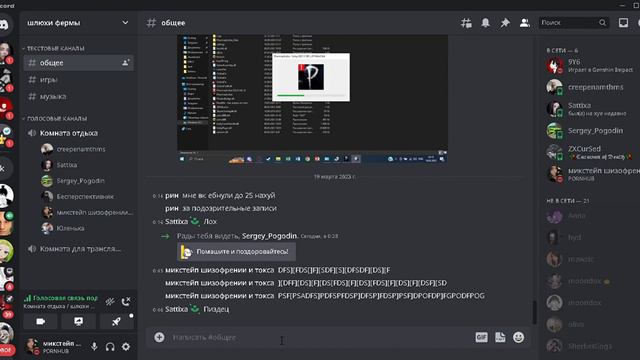Image resolution: width=640 pixels, height=360 pixels.
Task: Select the общее text channel
Action: click(78, 63)
